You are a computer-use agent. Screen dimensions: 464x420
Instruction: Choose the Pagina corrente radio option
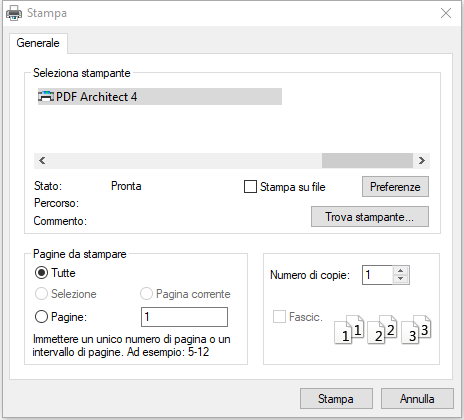(x=146, y=294)
